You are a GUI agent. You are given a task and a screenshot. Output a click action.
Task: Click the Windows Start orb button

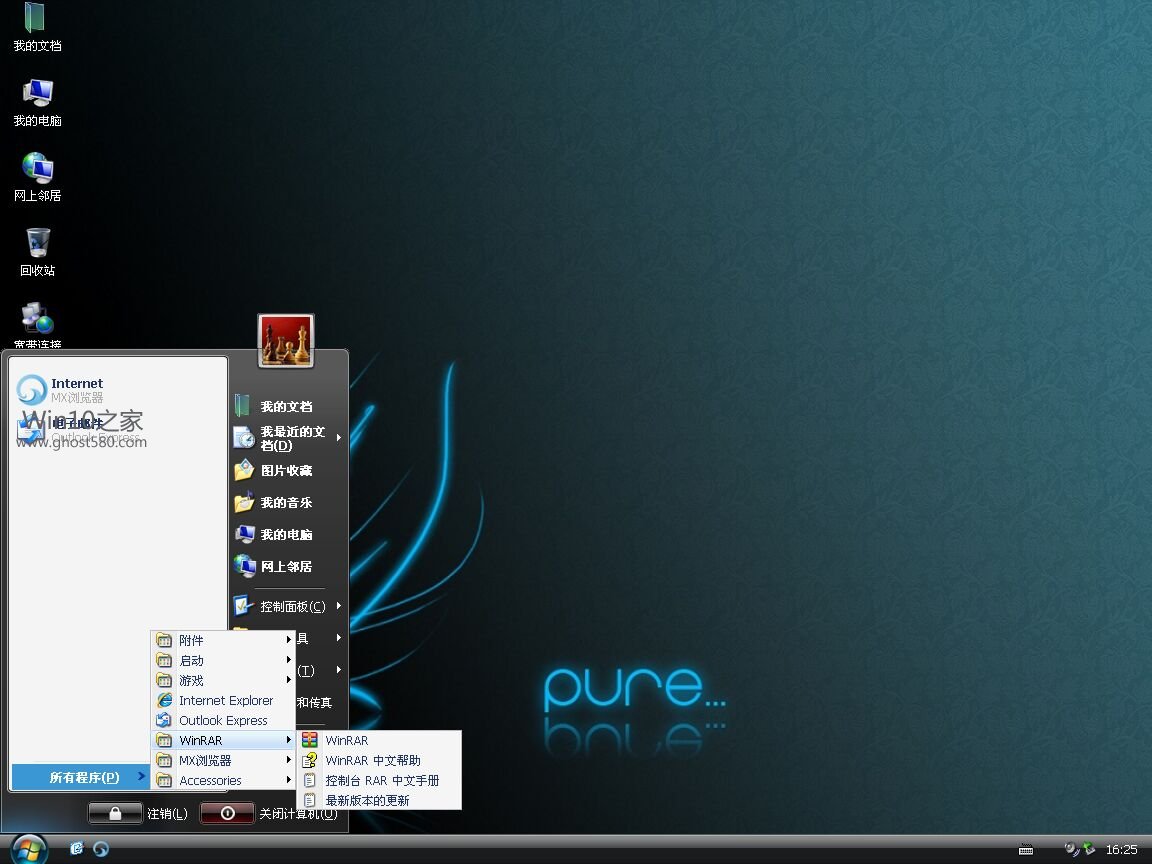(x=28, y=849)
